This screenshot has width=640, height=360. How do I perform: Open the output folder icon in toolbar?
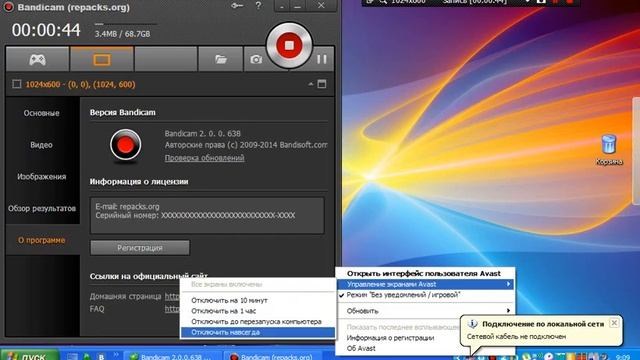pyautogui.click(x=220, y=60)
